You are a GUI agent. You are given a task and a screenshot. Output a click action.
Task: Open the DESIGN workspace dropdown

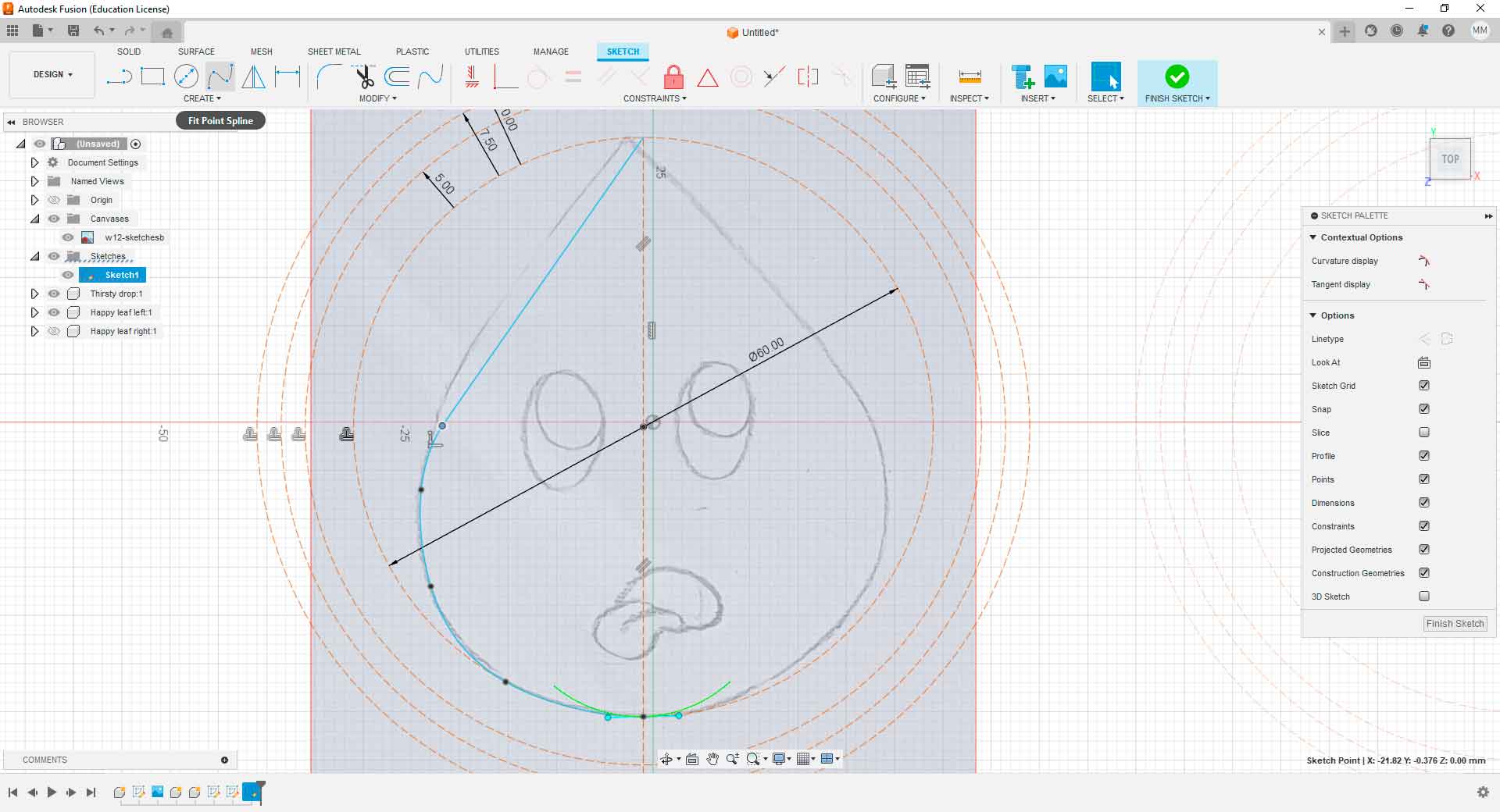click(x=52, y=74)
